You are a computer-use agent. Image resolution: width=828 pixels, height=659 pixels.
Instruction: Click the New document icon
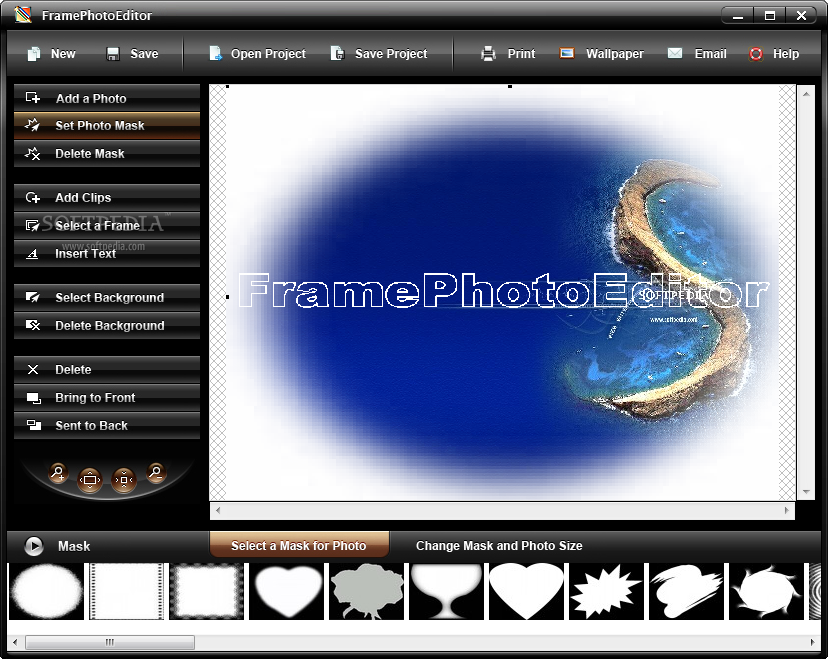pyautogui.click(x=34, y=54)
